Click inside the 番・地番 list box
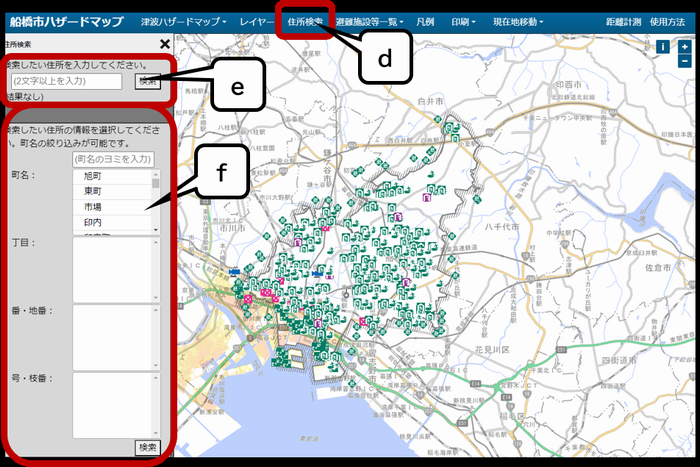 click(116, 338)
